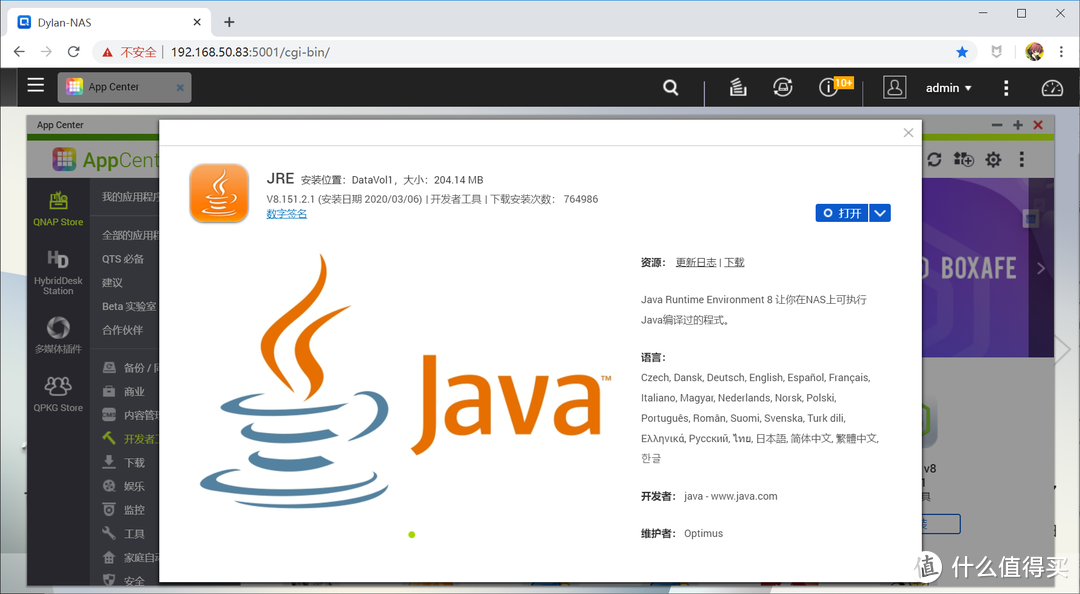Image resolution: width=1080 pixels, height=594 pixels.
Task: Select 娱乐 category in App Center
Action: click(124, 486)
